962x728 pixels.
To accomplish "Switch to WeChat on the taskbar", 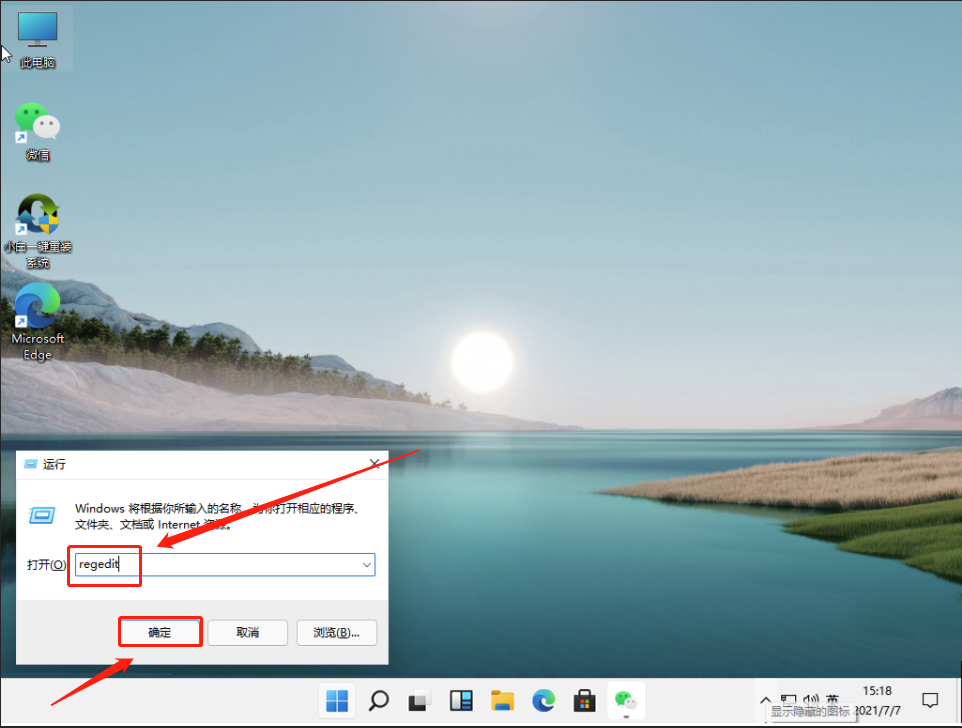I will pos(626,700).
